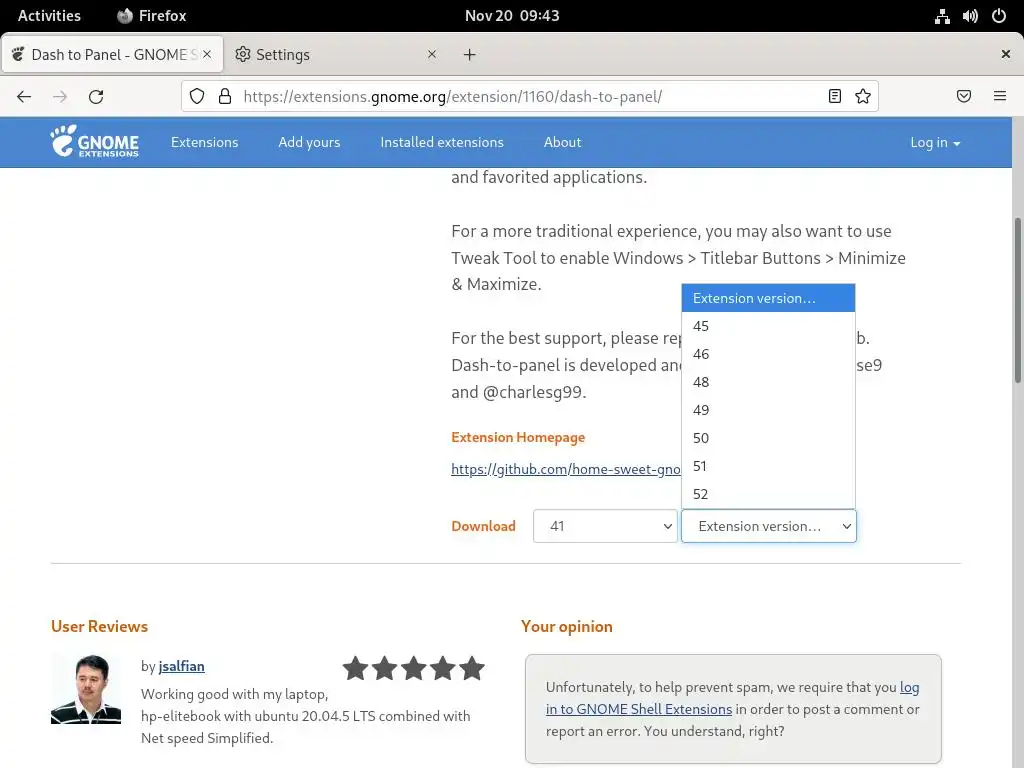Image resolution: width=1024 pixels, height=768 pixels.
Task: Click the forward navigation arrow
Action: tap(60, 97)
